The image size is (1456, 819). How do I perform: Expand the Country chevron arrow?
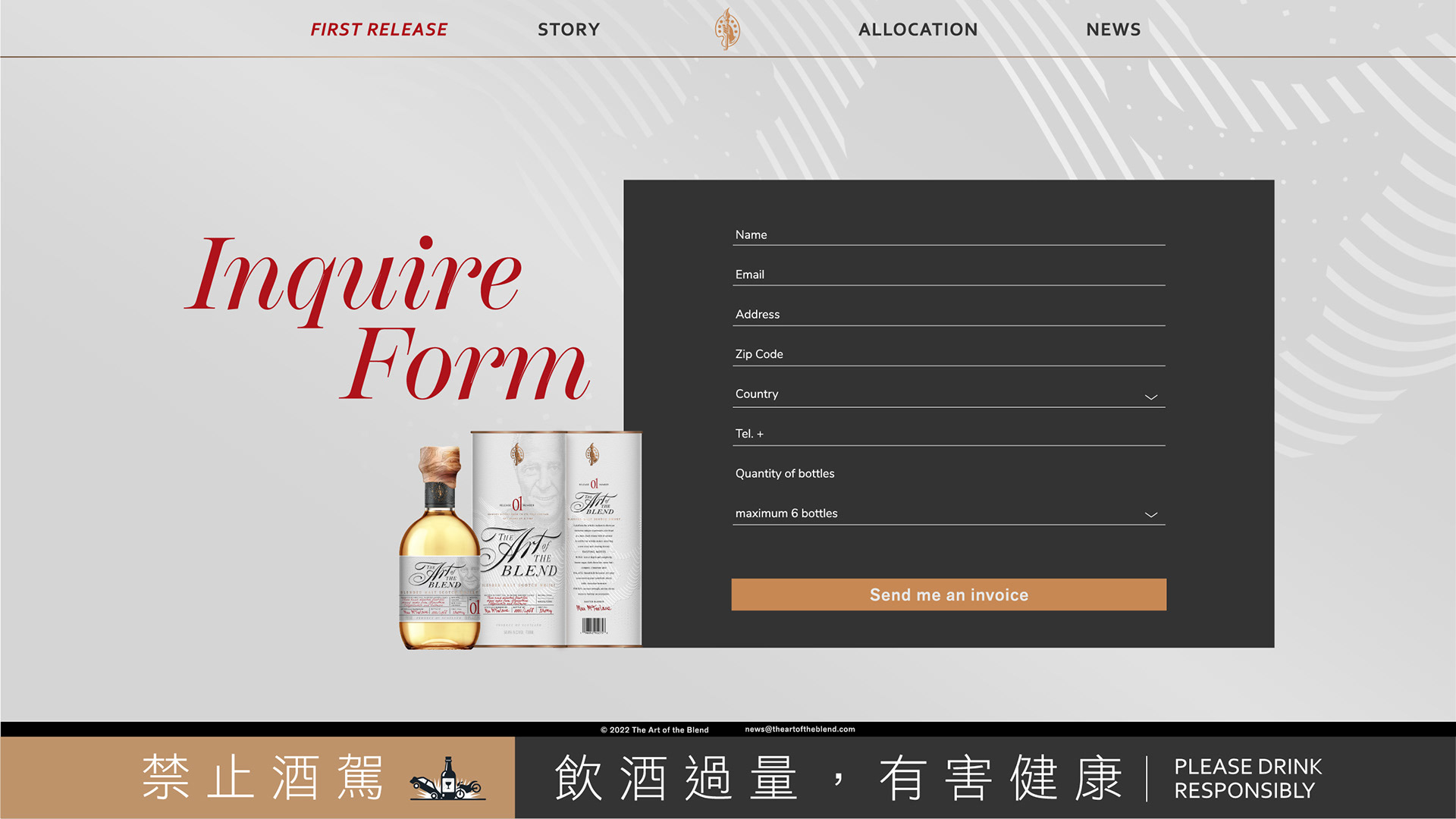tap(1150, 397)
